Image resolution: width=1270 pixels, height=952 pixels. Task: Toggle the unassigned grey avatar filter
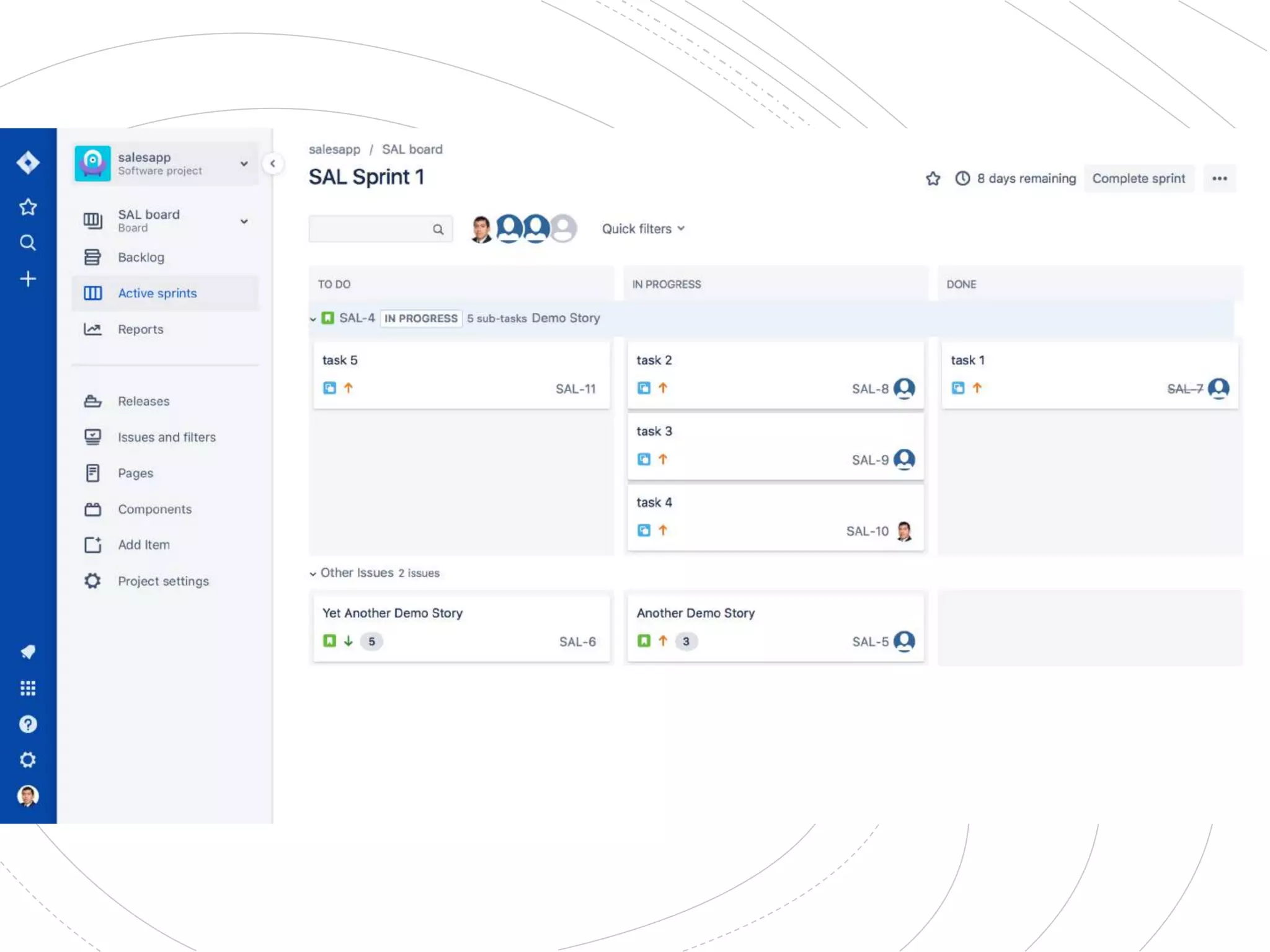pyautogui.click(x=564, y=229)
